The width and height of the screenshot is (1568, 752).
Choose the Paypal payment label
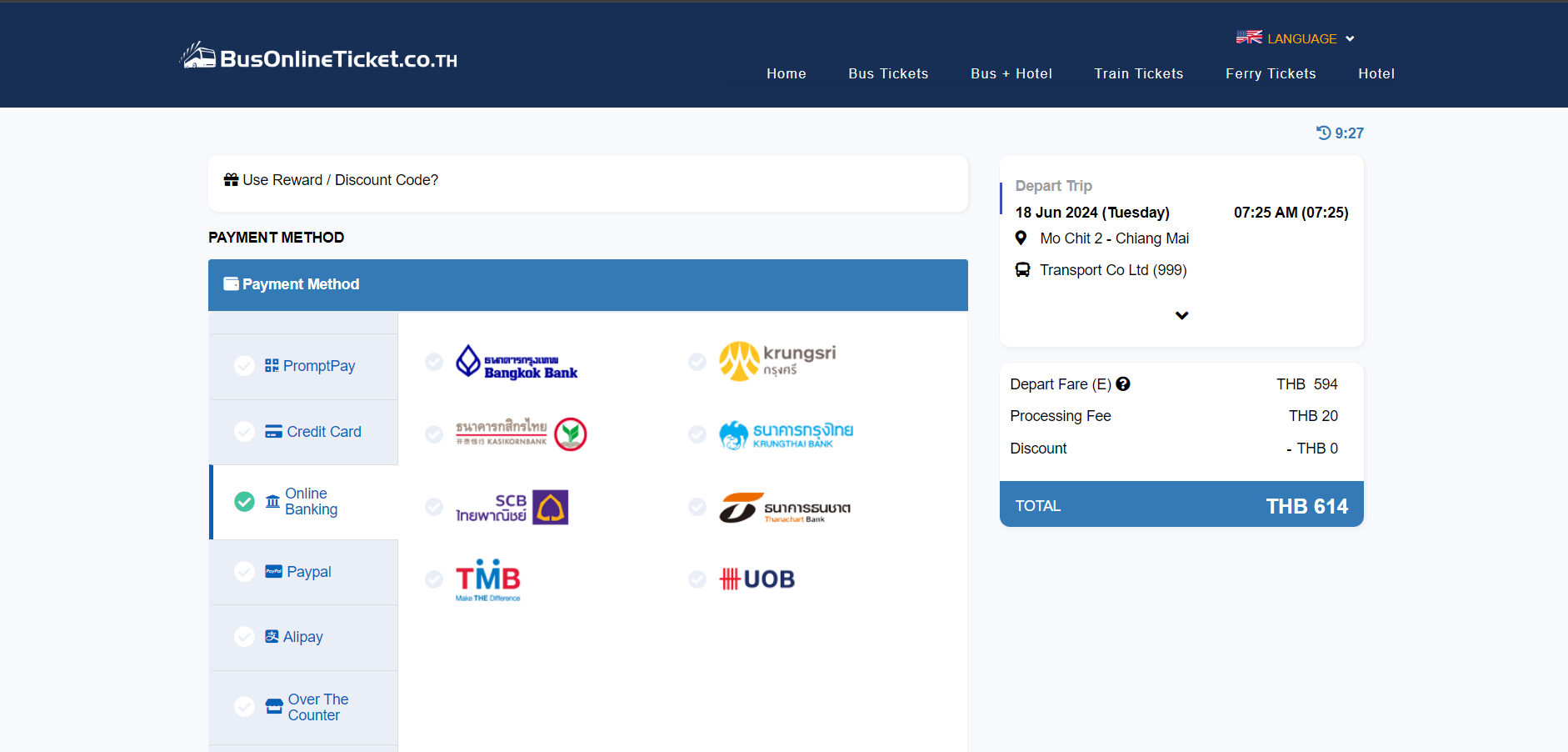[309, 572]
